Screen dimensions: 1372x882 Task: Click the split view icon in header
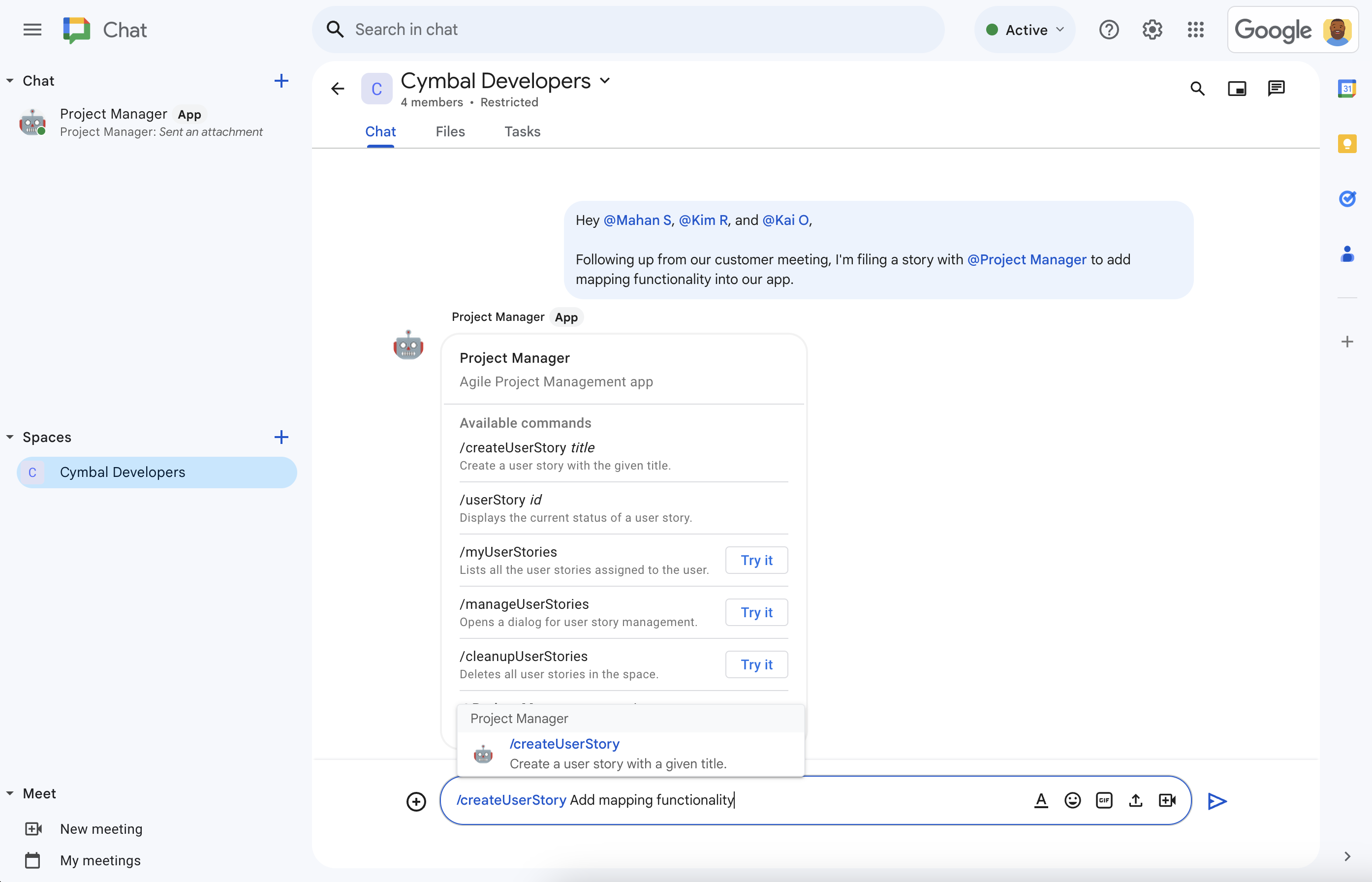1237,88
